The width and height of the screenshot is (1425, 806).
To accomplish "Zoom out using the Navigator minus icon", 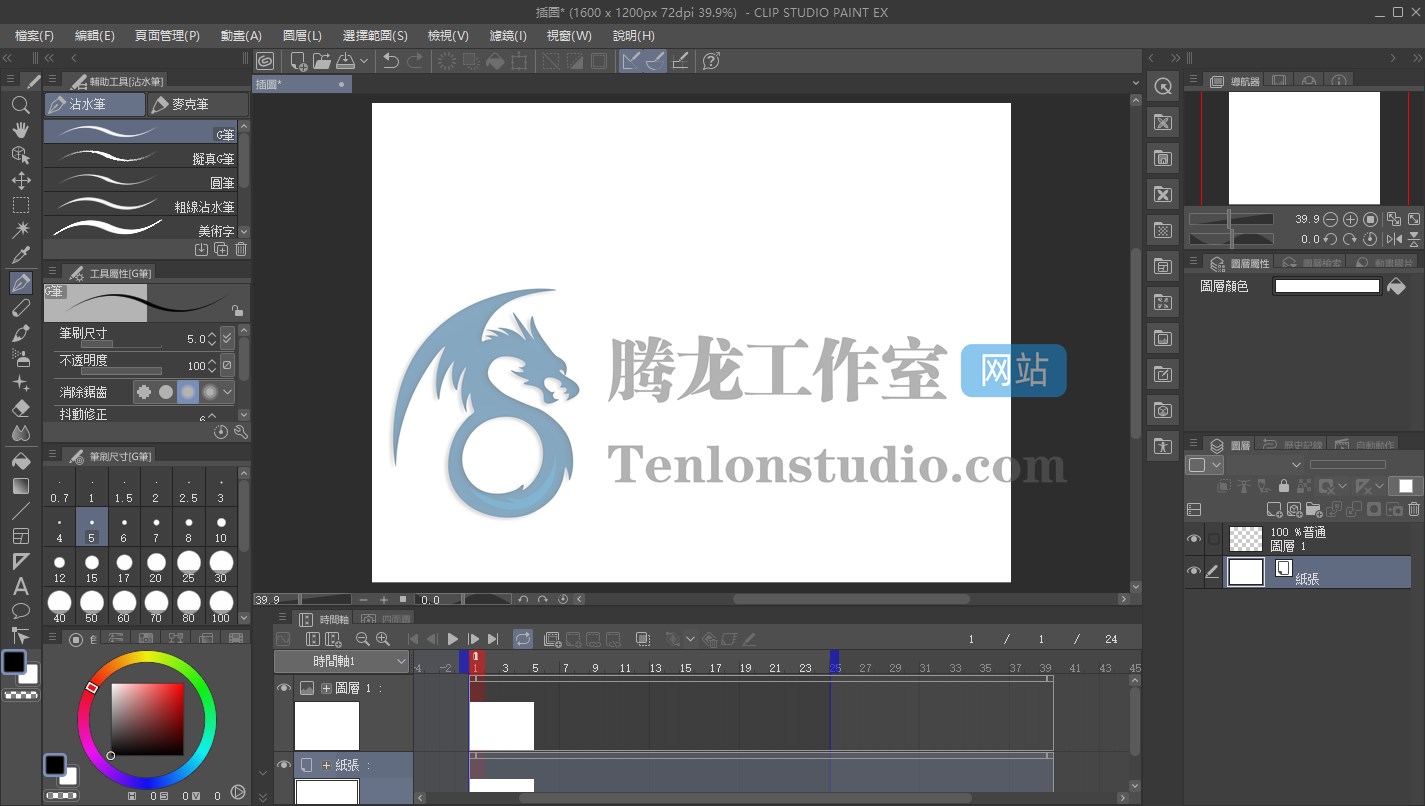I will point(1330,219).
